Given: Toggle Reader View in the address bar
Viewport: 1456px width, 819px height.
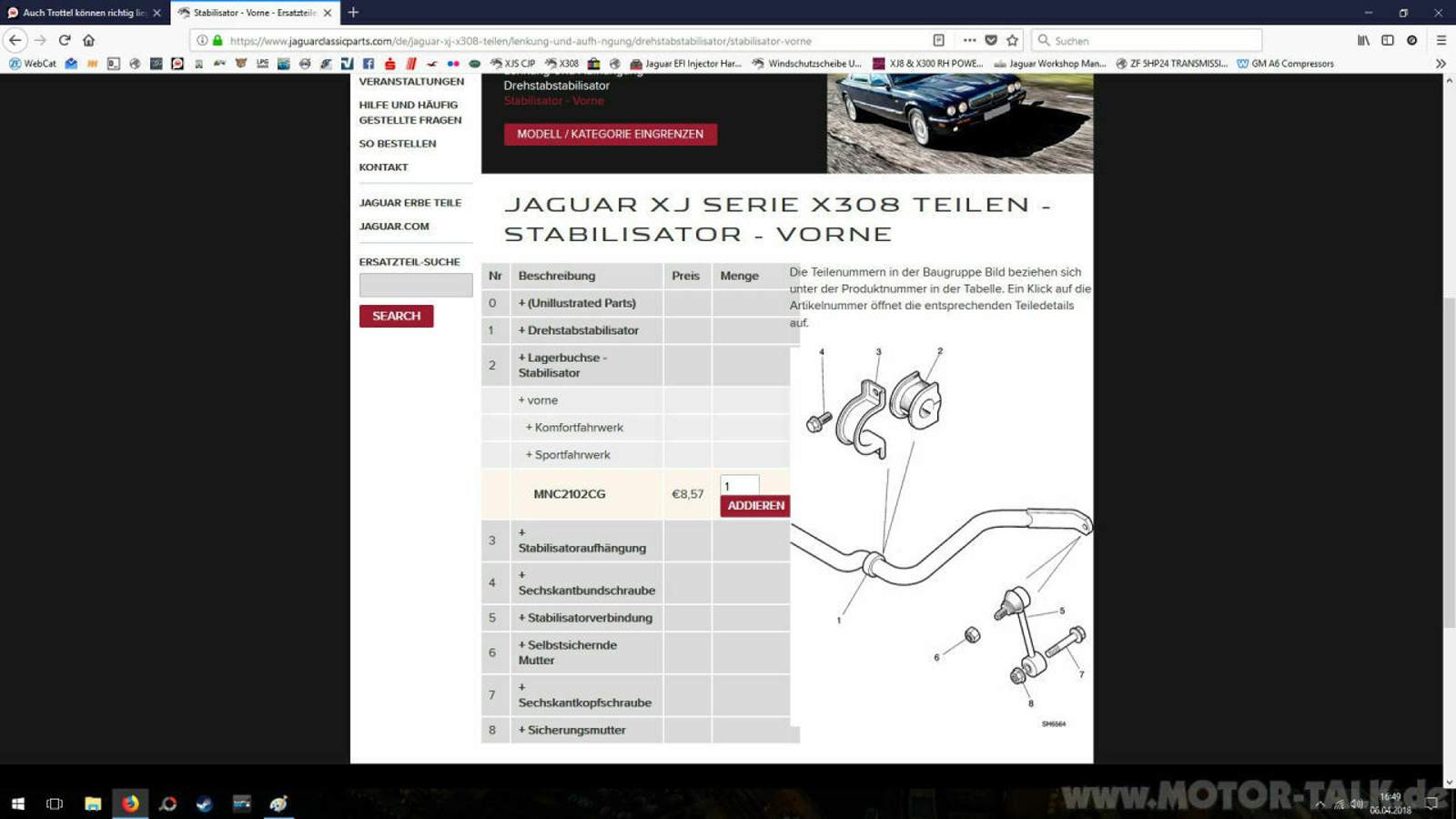Looking at the screenshot, I should point(938,40).
